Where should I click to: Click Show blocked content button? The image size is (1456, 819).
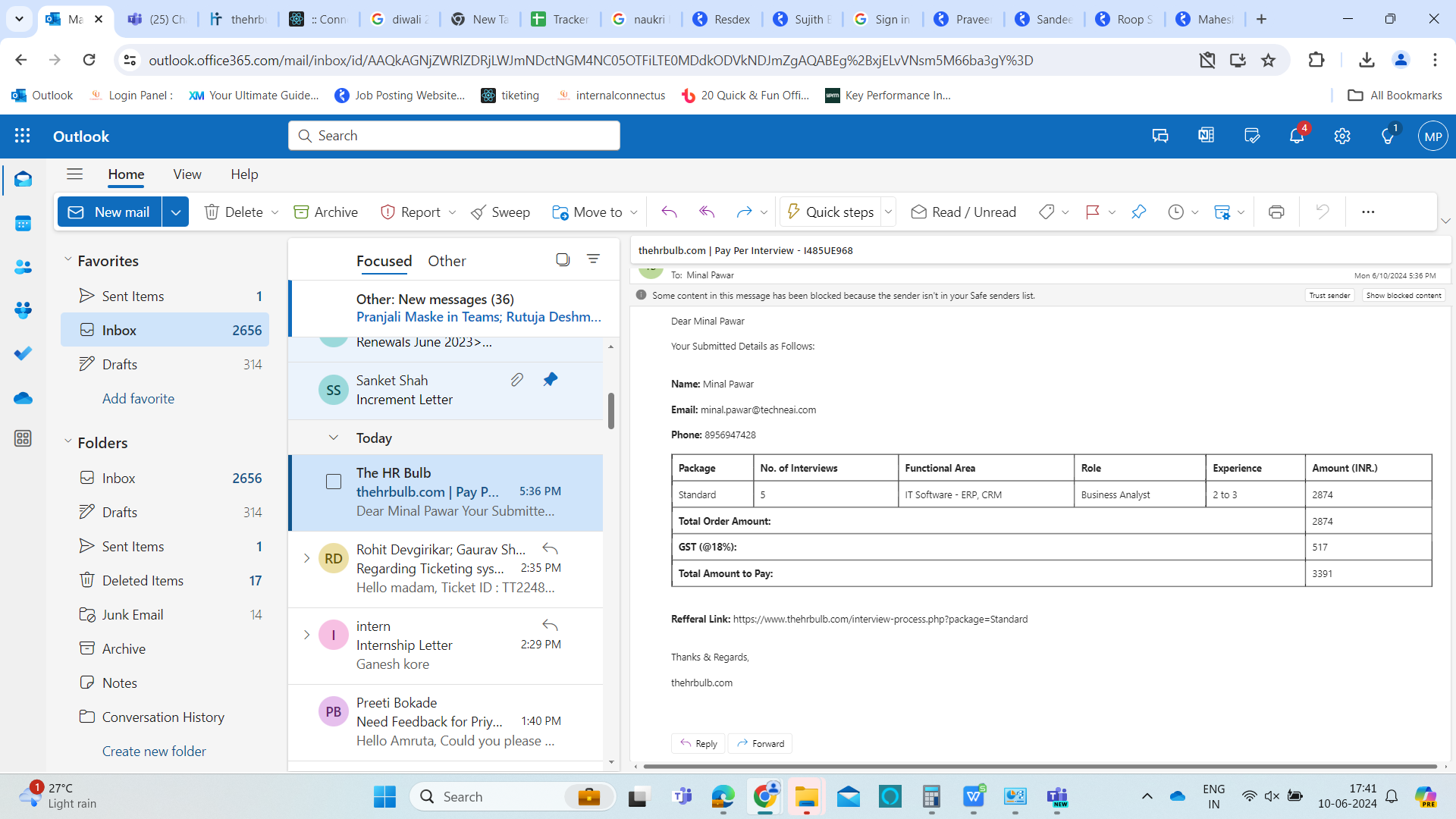[x=1404, y=296]
